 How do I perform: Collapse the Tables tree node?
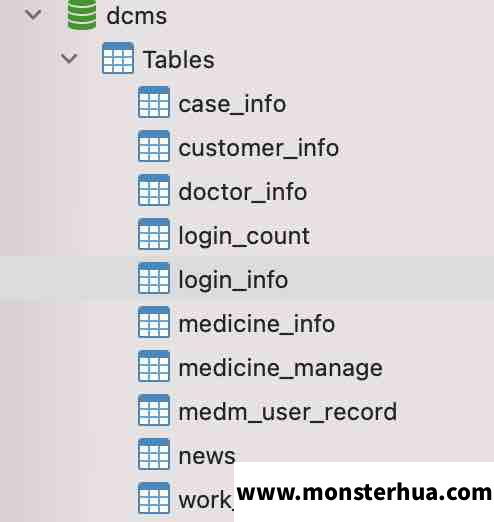[69, 58]
